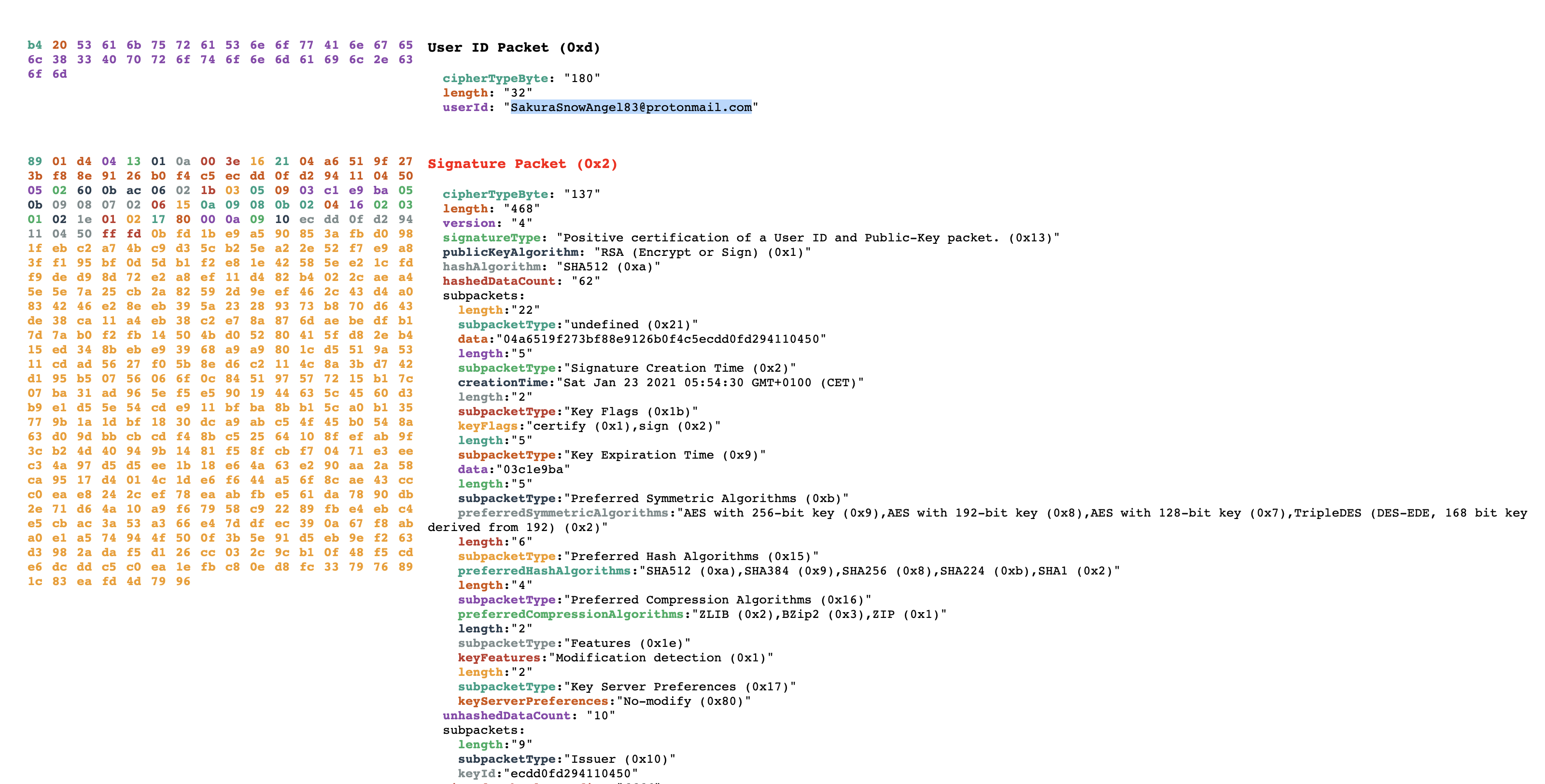1545x784 pixels.
Task: Click the publicKeyAlgorithm RSA line
Action: (627, 252)
